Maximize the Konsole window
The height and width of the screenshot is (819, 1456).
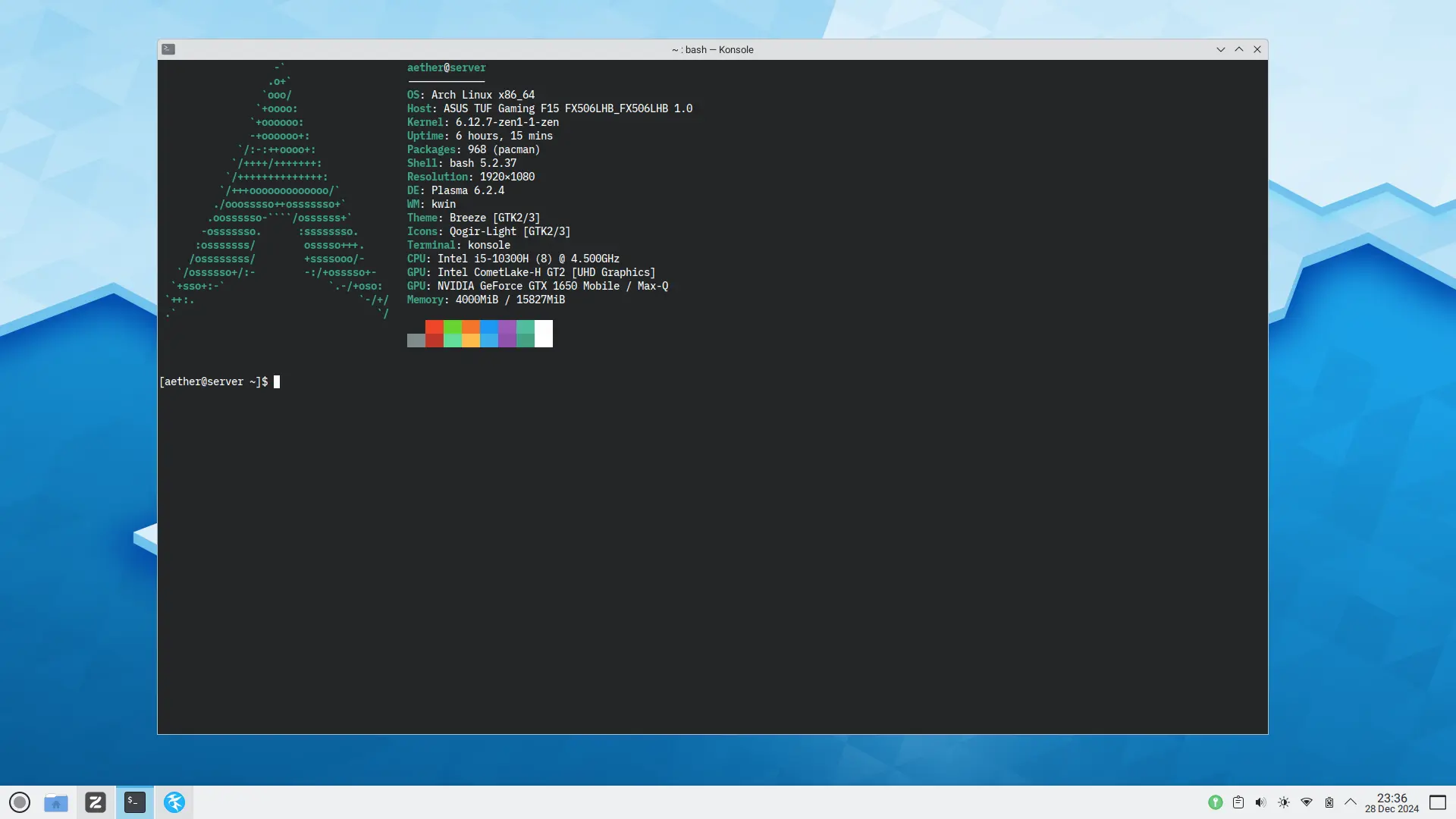coord(1239,49)
